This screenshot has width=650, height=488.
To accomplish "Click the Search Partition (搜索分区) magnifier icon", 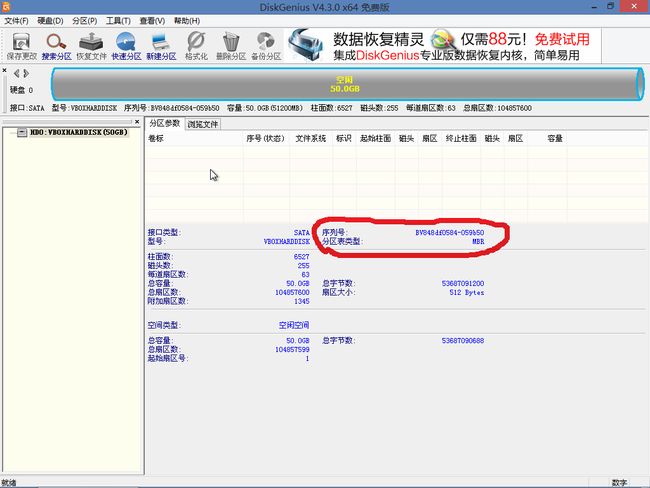I will pyautogui.click(x=56, y=46).
